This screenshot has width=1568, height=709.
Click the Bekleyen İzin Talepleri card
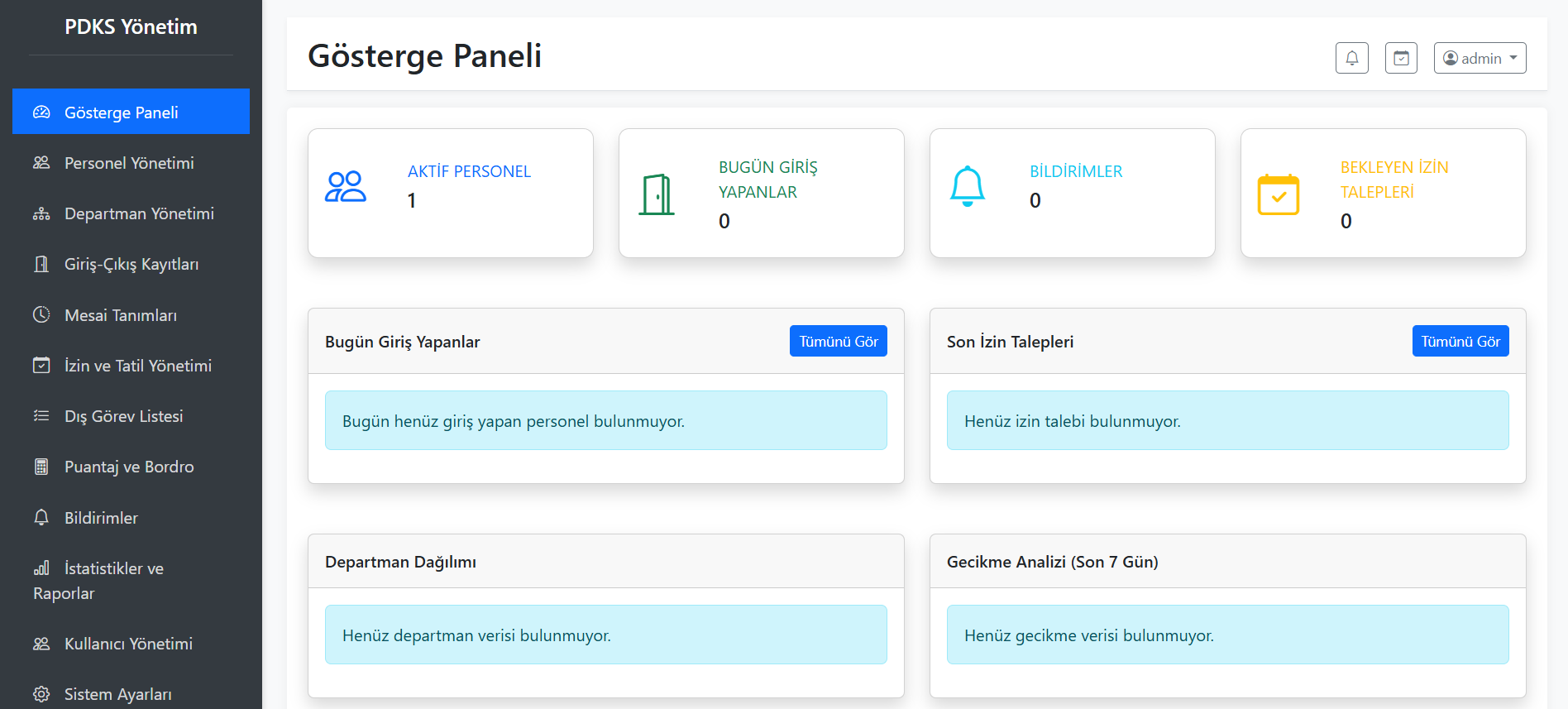pos(1383,193)
